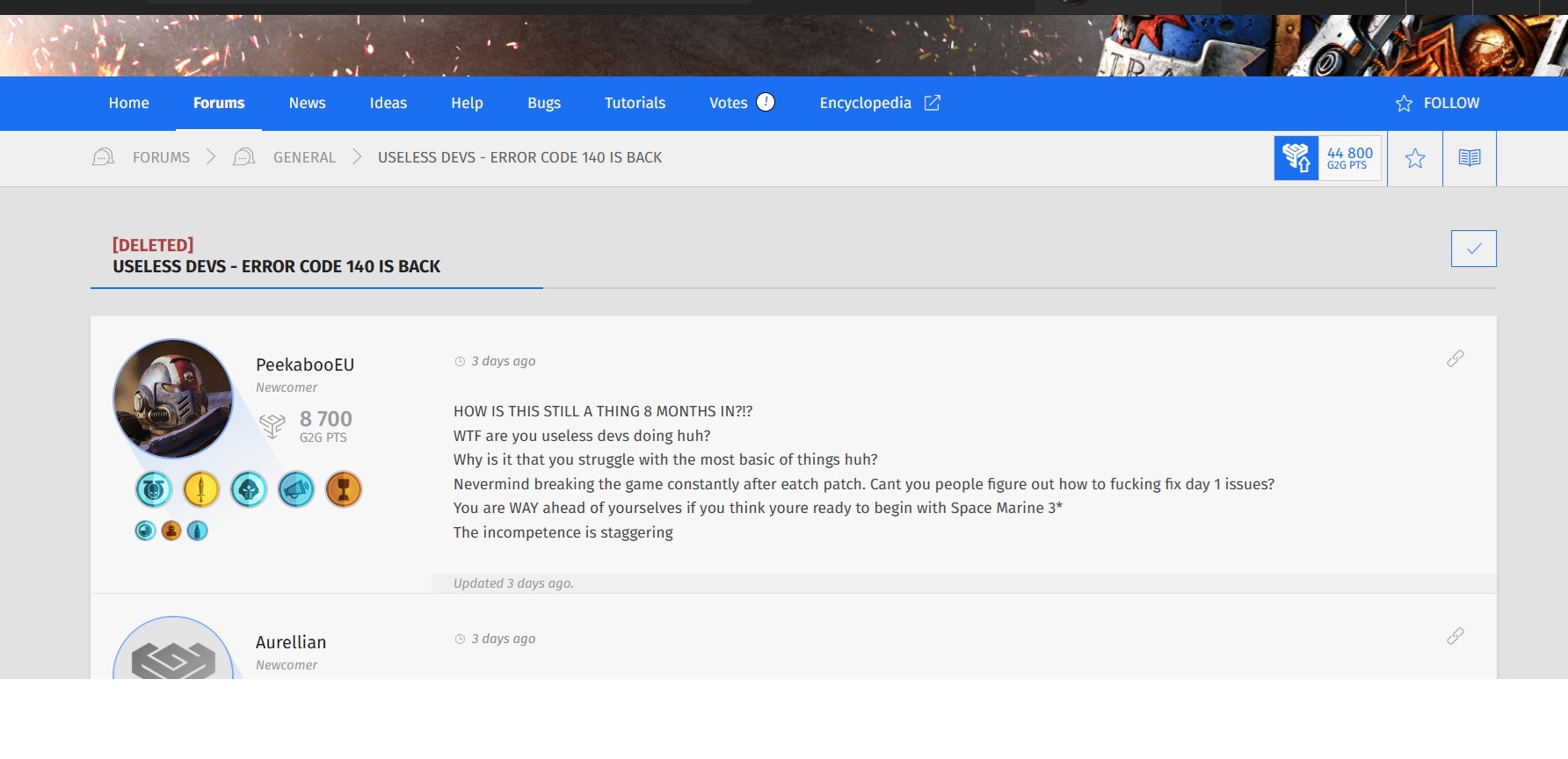1568x759 pixels.
Task: Click the G2G points cube icon
Action: (x=1296, y=158)
